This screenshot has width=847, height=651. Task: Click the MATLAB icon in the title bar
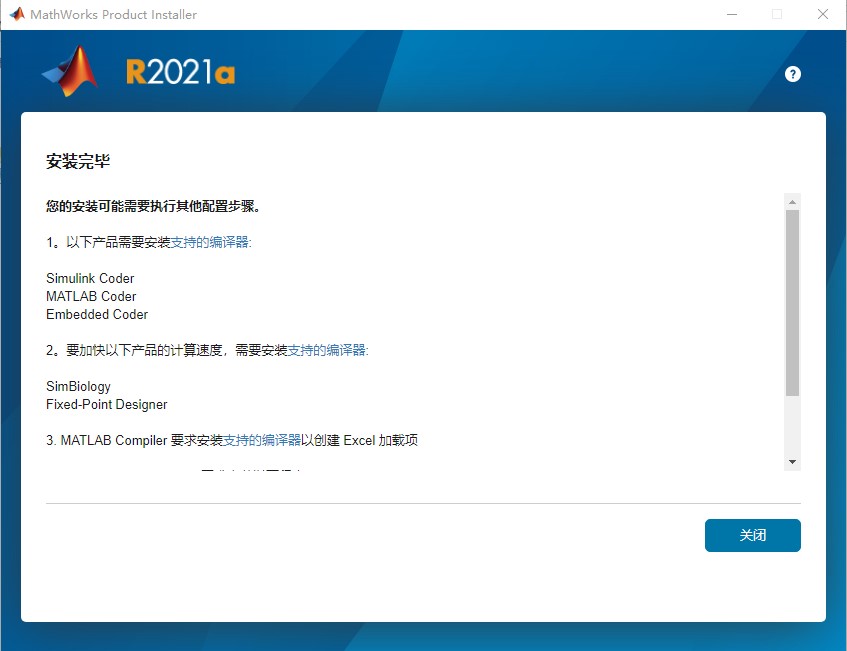pyautogui.click(x=17, y=14)
